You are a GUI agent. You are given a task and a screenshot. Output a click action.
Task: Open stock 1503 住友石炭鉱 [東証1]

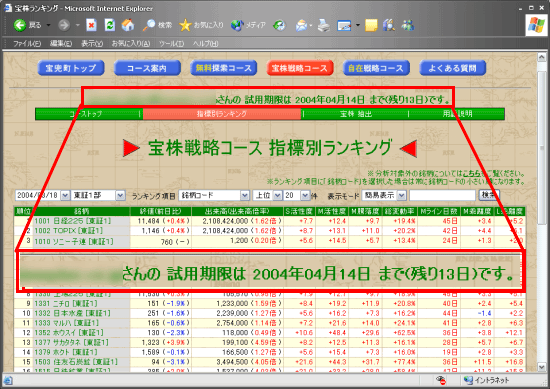click(x=76, y=362)
